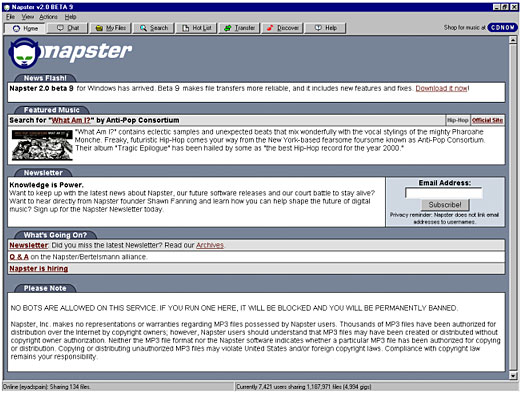This screenshot has width=521, height=393.
Task: Click the Download it now link
Action: [x=441, y=88]
